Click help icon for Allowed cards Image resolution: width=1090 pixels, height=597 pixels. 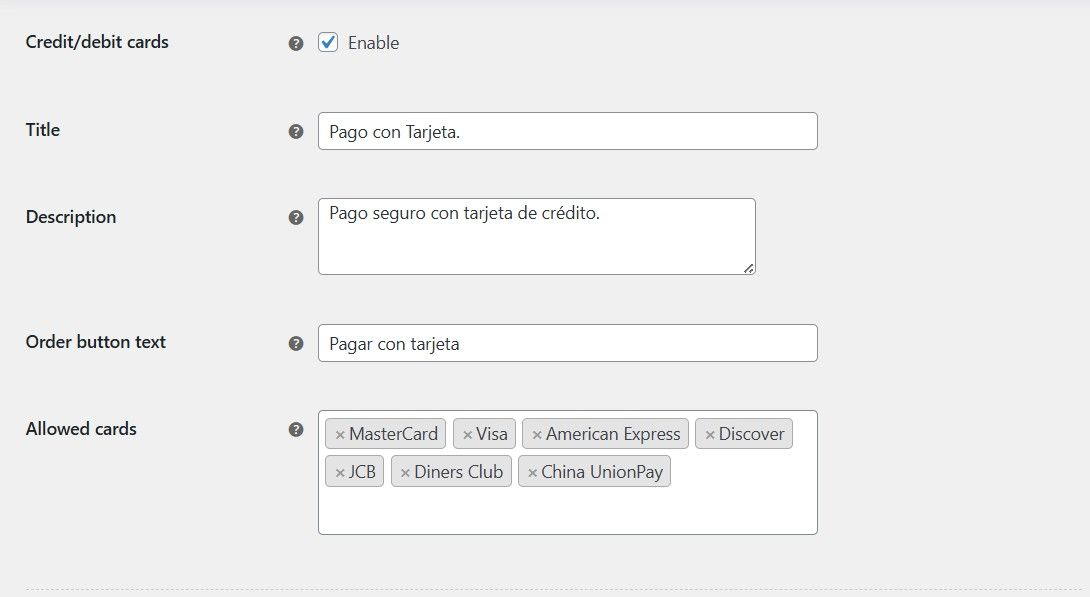296,430
